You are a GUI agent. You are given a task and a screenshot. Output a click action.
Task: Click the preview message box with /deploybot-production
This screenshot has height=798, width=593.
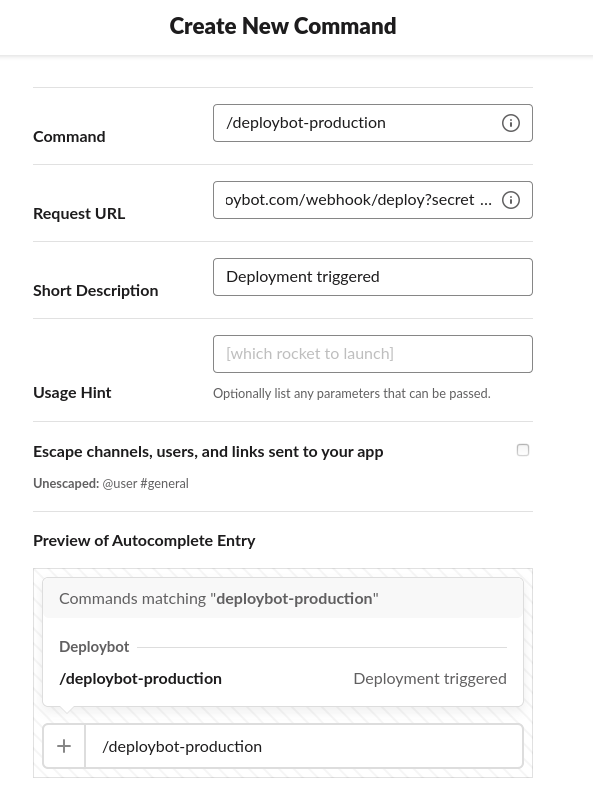pyautogui.click(x=304, y=746)
